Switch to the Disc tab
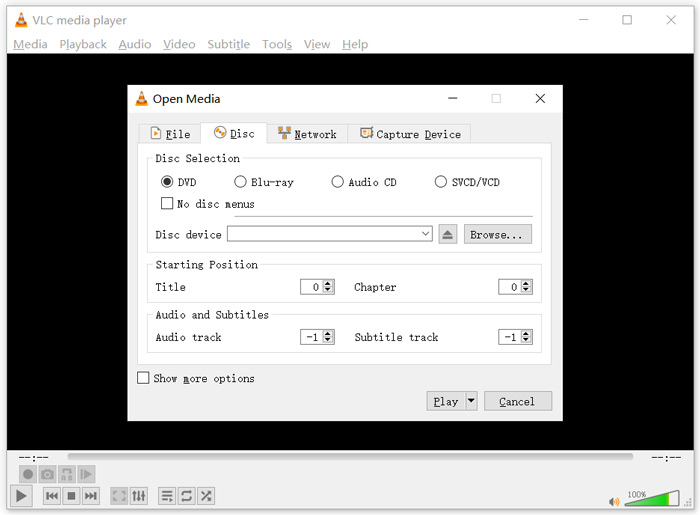 [x=234, y=133]
